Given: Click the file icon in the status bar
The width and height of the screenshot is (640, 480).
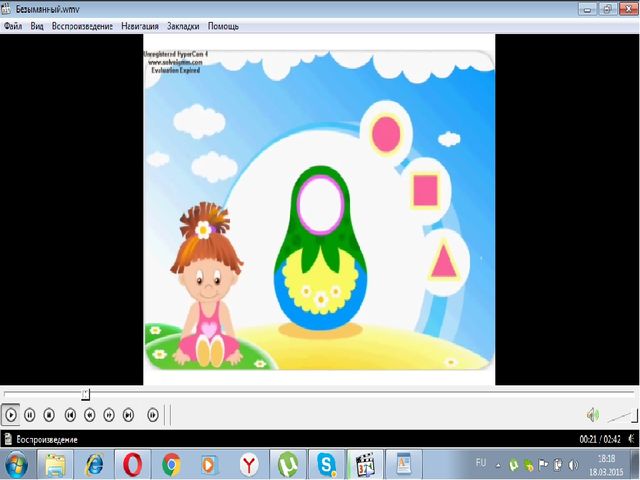Looking at the screenshot, I should [x=8, y=440].
